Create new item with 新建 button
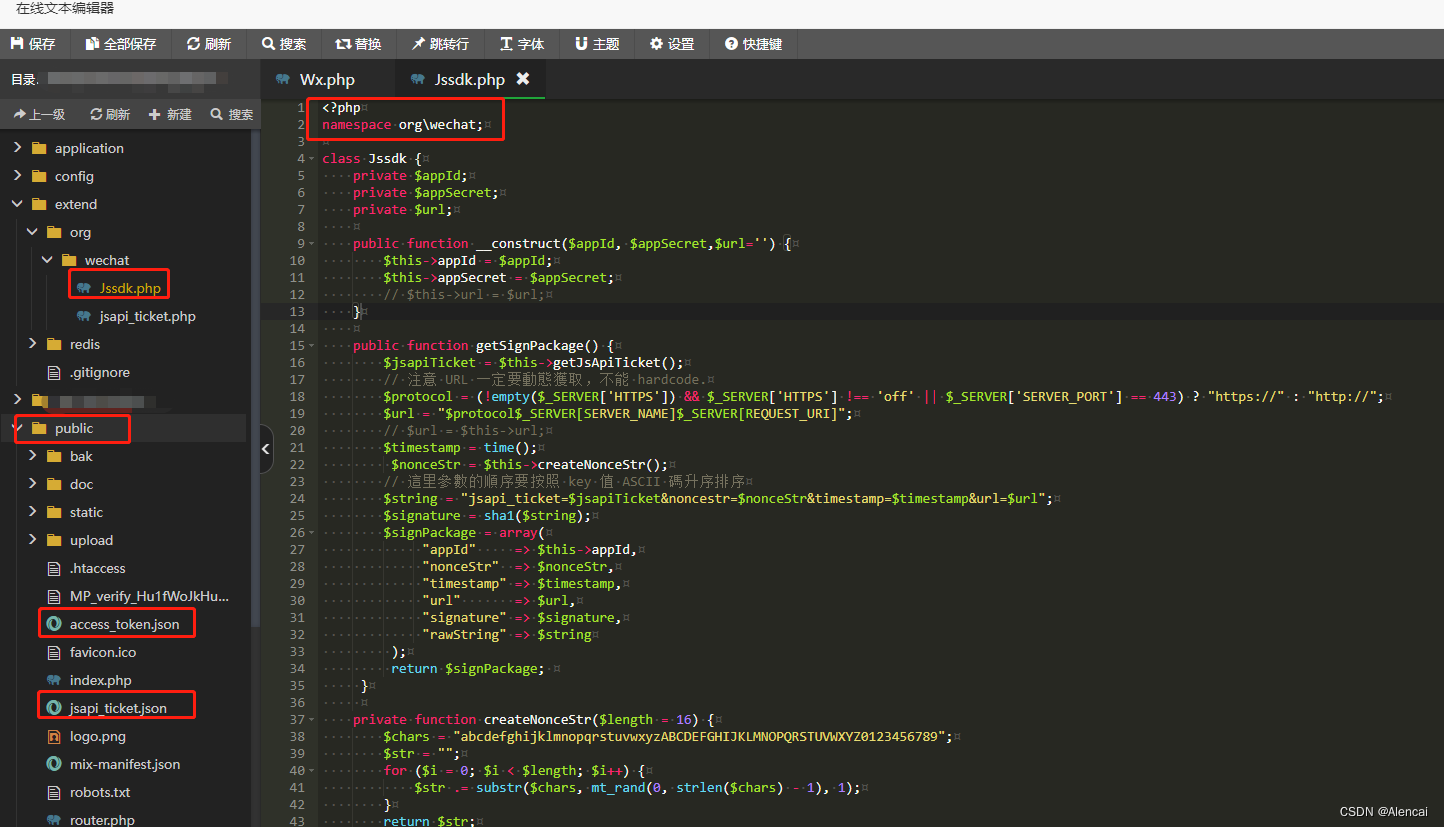Screen dimensions: 1444x827 pyautogui.click(x=170, y=115)
